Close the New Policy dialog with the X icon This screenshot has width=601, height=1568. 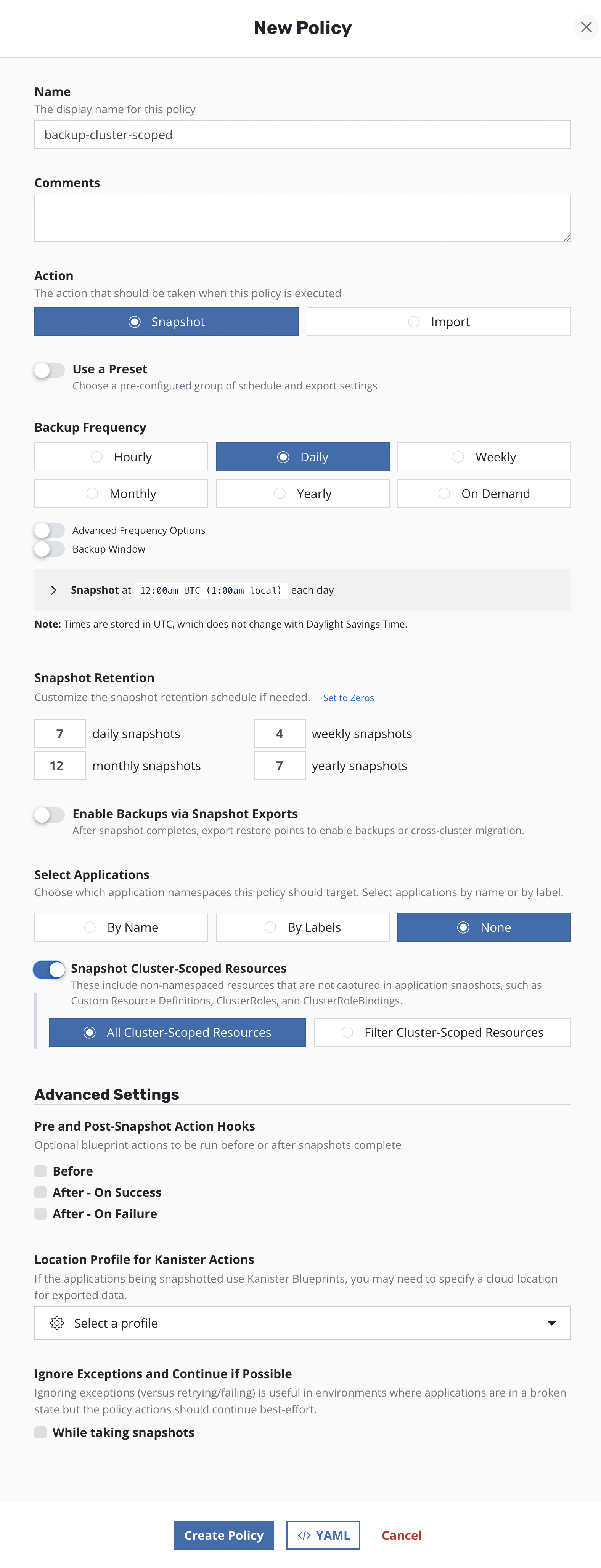tap(586, 27)
